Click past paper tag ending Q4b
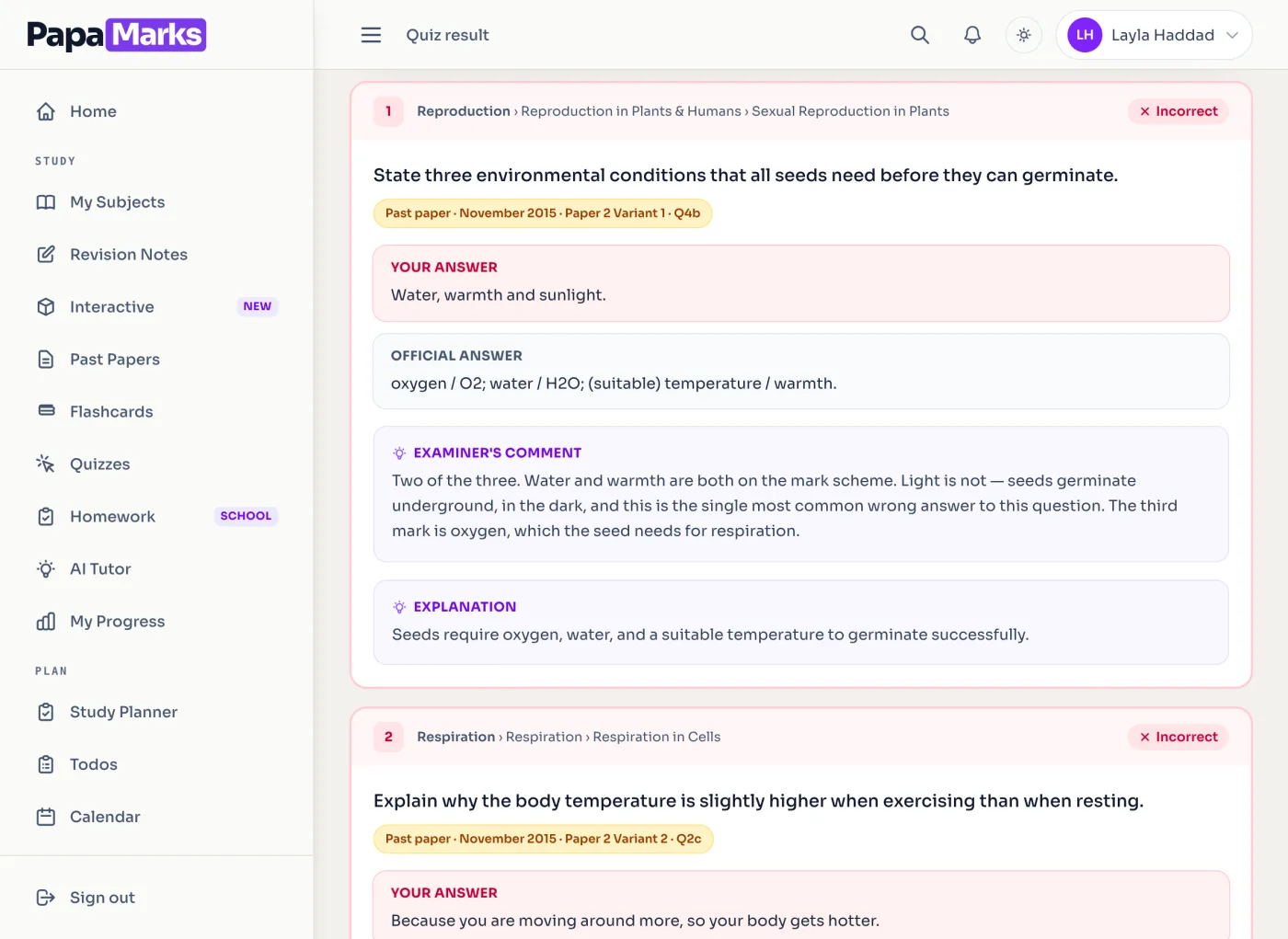 tap(543, 213)
